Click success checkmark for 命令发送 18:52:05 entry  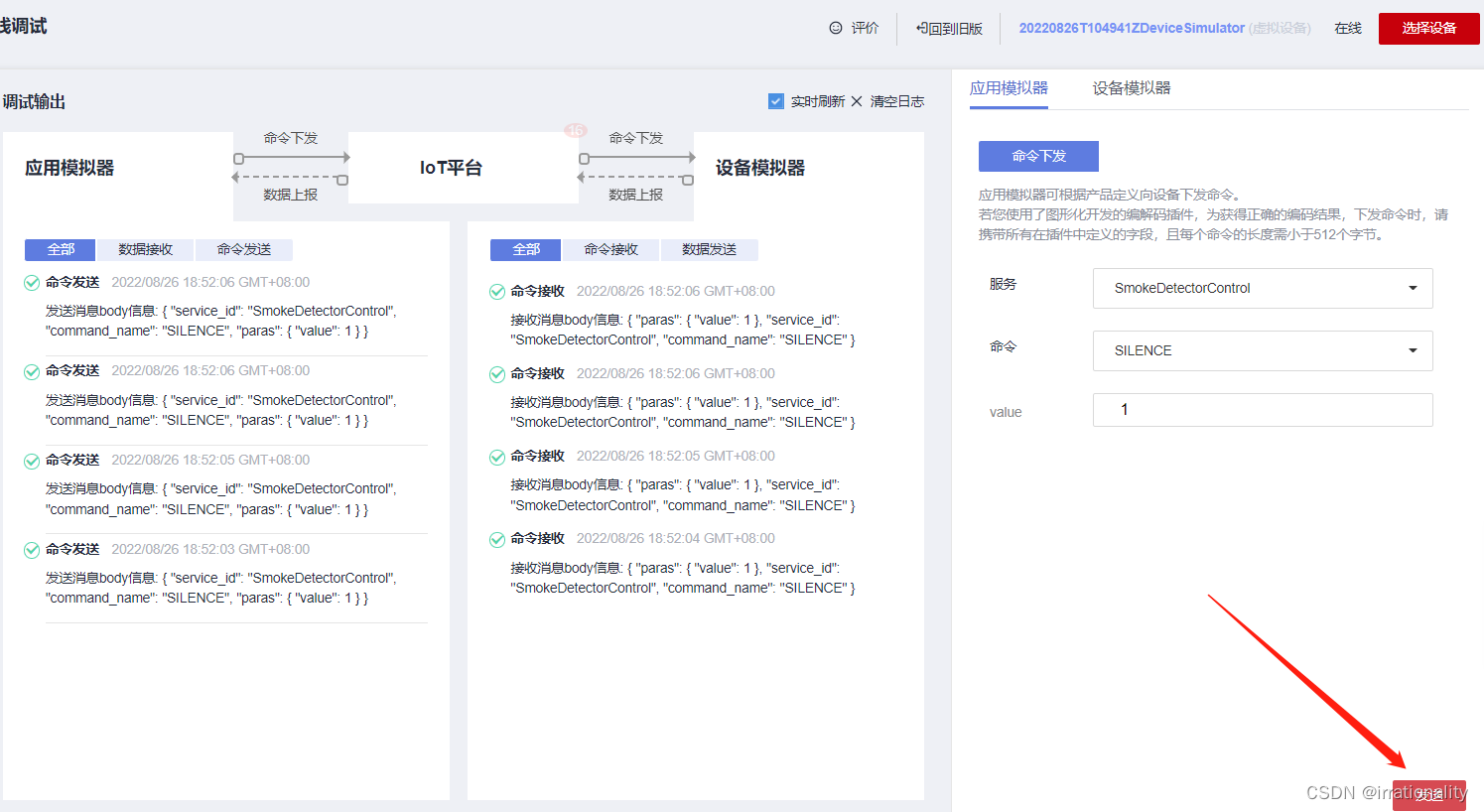point(32,461)
